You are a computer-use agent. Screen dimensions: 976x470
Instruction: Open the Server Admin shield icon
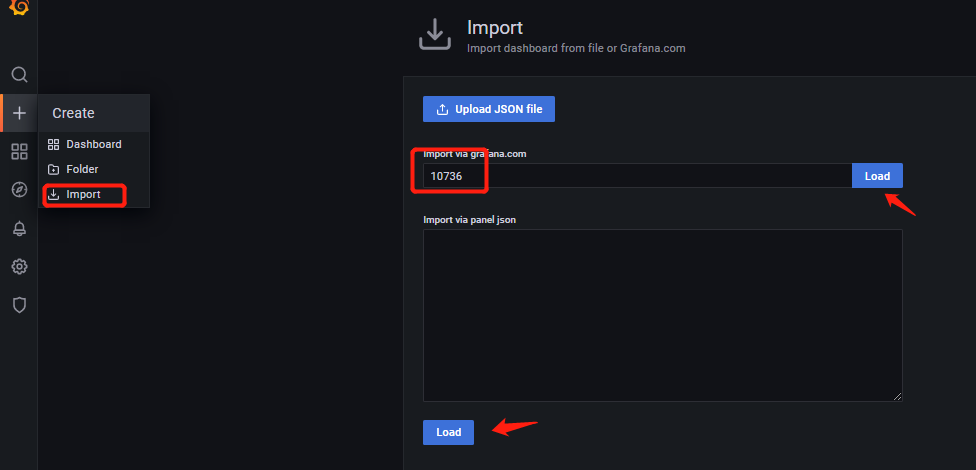click(19, 305)
